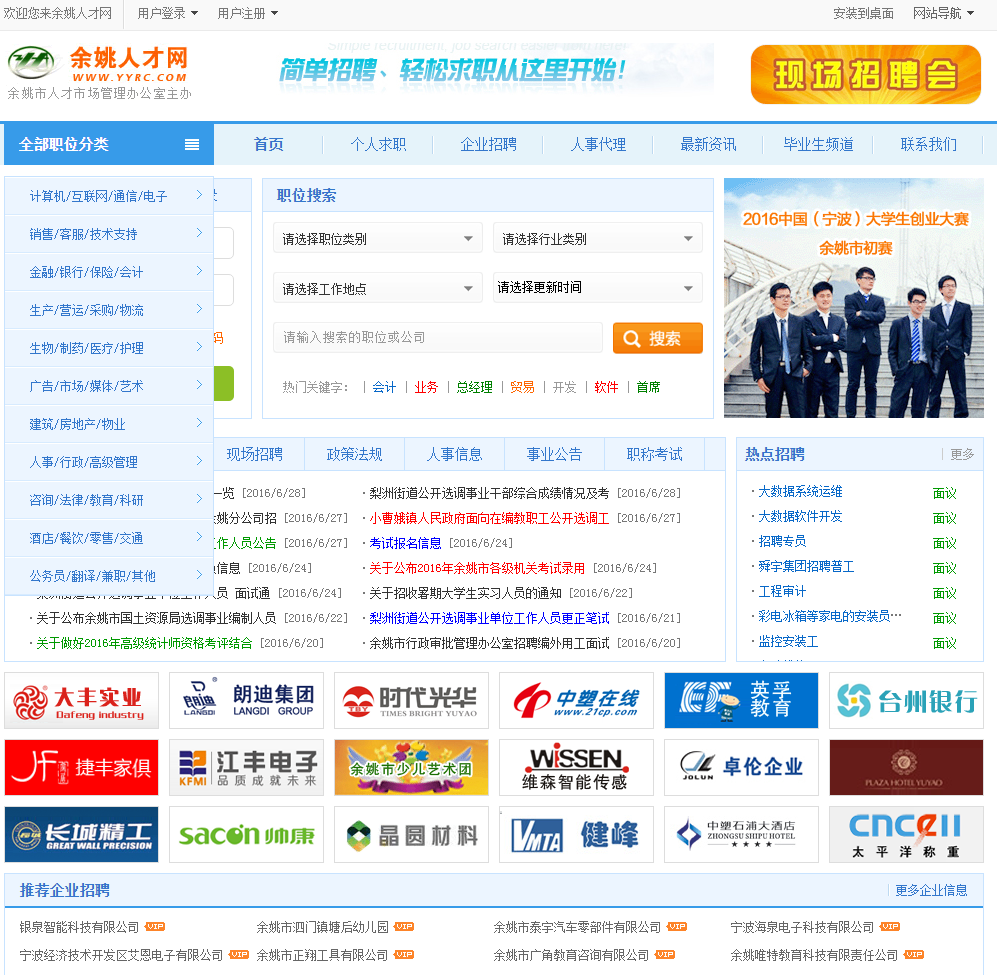Open the 2016大学生创业大赛 banner image
Screen dimensions: 997x975
click(x=854, y=298)
